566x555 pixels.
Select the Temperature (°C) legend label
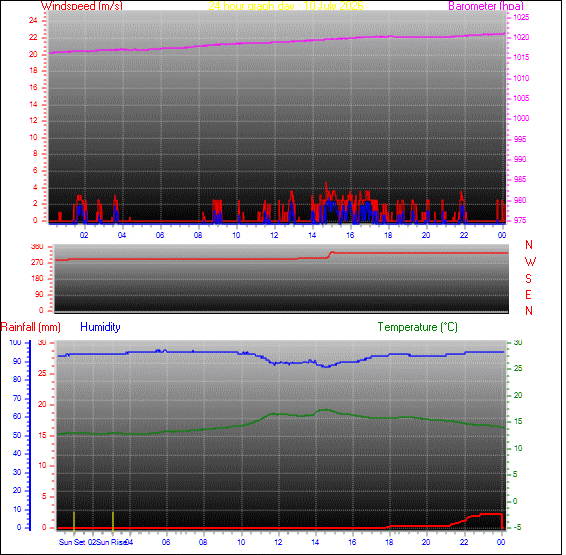pyautogui.click(x=418, y=327)
